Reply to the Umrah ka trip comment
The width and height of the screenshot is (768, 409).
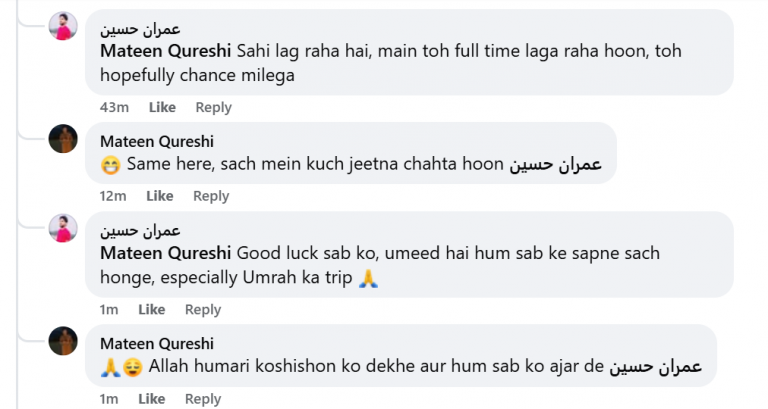click(x=203, y=310)
